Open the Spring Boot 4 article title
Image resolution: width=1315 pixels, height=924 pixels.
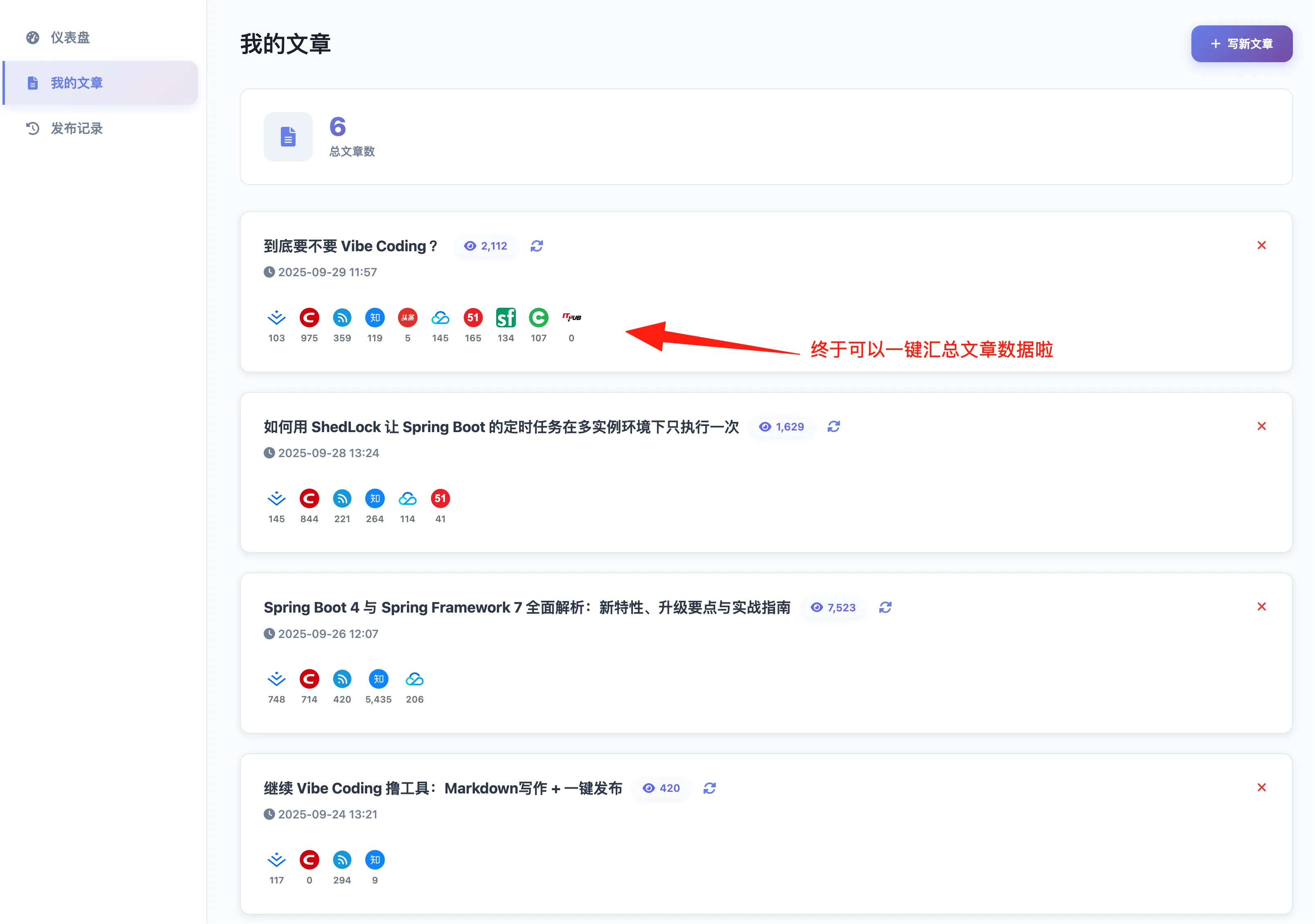coord(526,607)
